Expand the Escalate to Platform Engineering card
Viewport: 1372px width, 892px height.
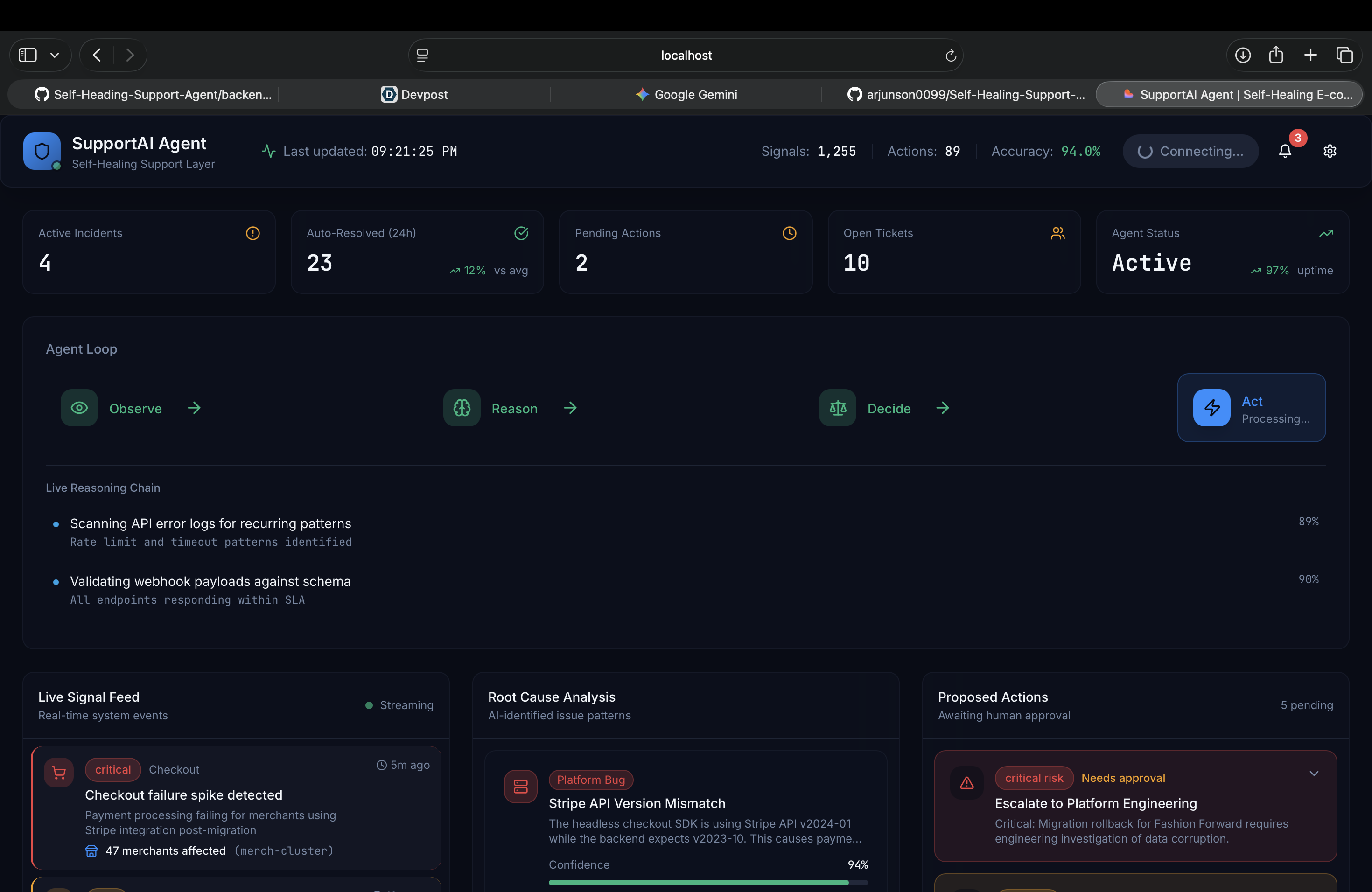coord(1314,774)
